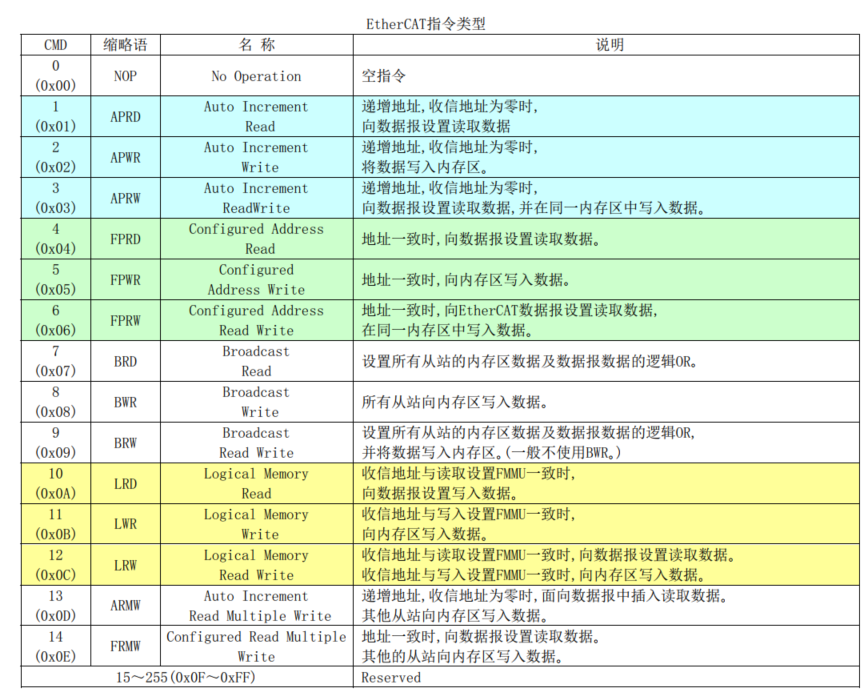Select description '地址一致时,向内存区写入数据。'
This screenshot has height=693, width=868.
(466, 280)
